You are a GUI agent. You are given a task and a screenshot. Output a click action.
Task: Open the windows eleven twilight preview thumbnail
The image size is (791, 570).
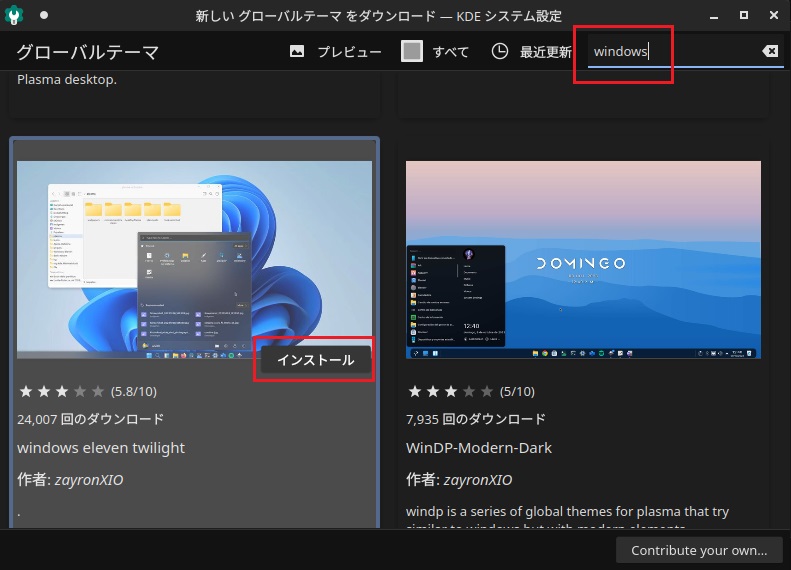(x=194, y=259)
